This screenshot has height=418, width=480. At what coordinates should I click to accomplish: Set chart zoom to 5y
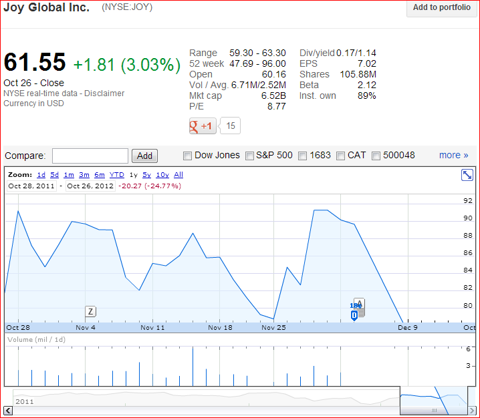(x=147, y=175)
